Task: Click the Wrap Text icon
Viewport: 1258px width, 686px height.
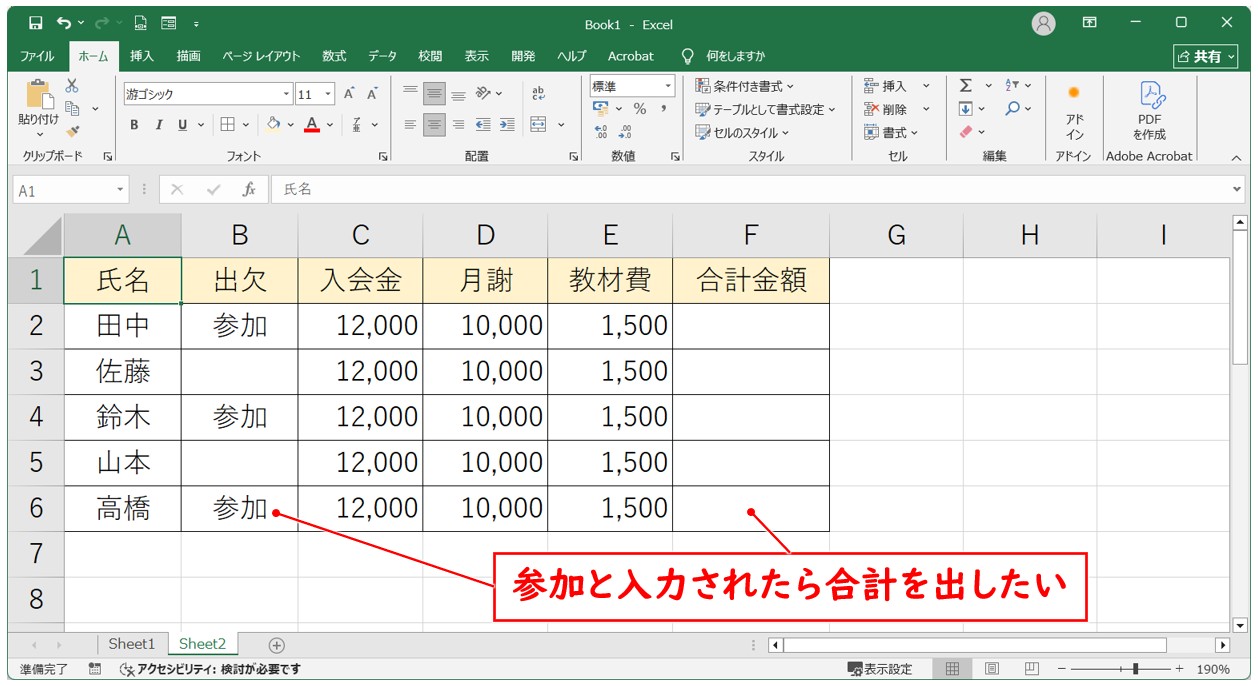Action: (538, 94)
